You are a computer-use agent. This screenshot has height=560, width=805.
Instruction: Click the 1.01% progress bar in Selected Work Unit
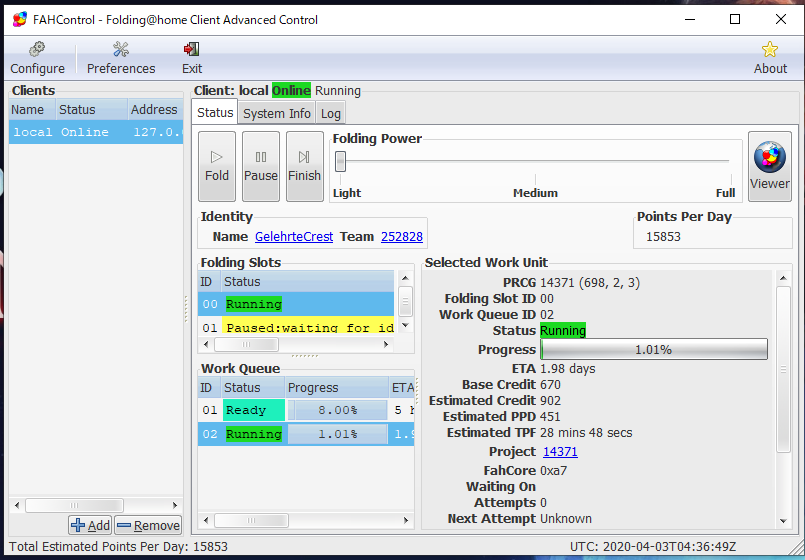pos(654,350)
